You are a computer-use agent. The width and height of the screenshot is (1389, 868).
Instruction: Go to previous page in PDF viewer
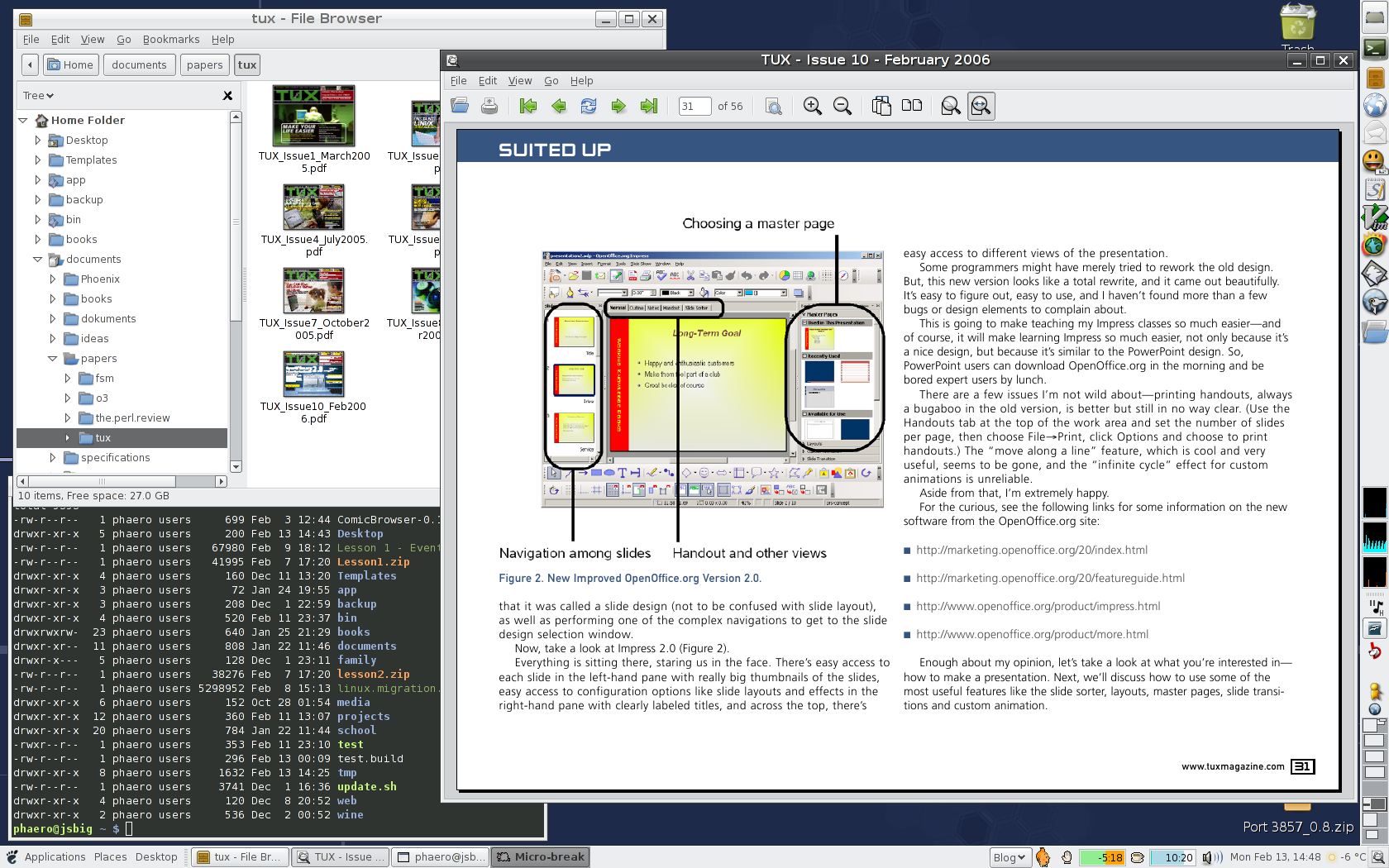coord(559,106)
